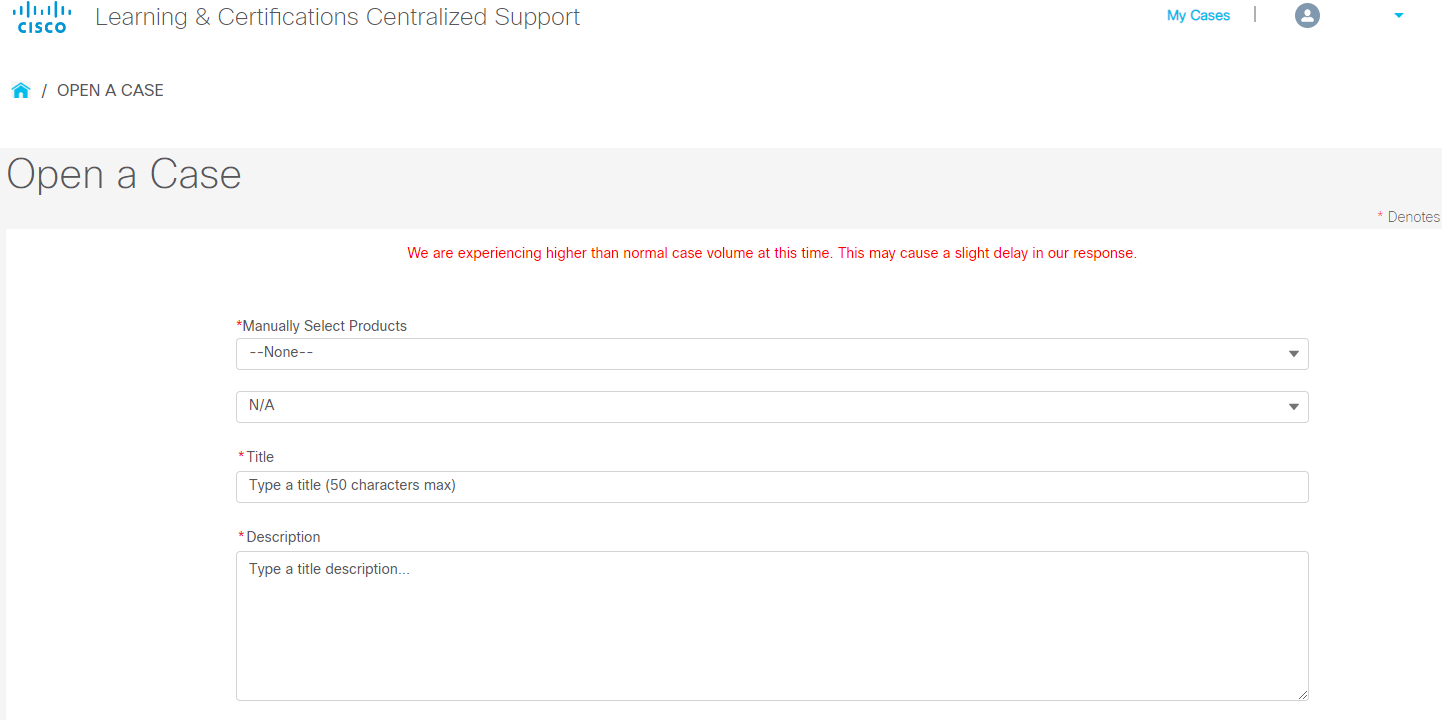Click into the Description text area

click(772, 626)
